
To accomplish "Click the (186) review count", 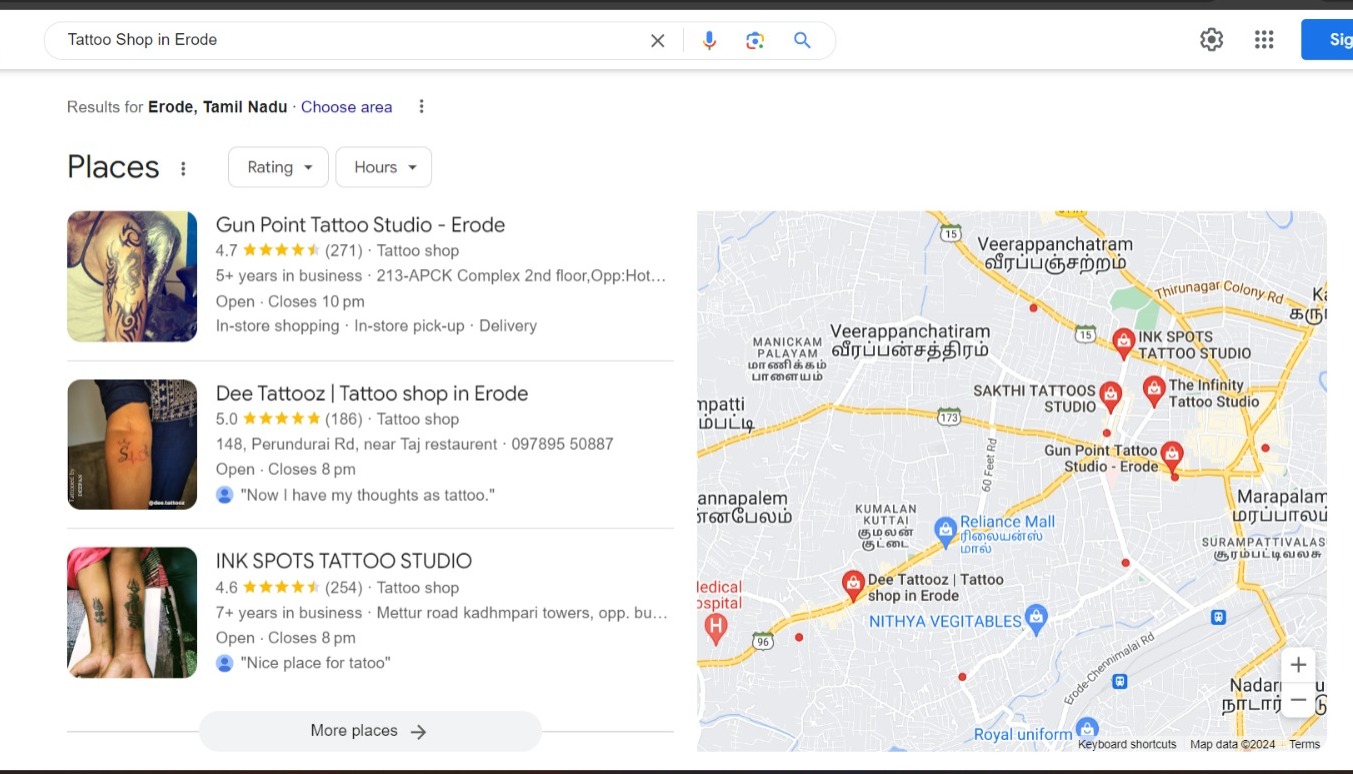I will pos(344,419).
